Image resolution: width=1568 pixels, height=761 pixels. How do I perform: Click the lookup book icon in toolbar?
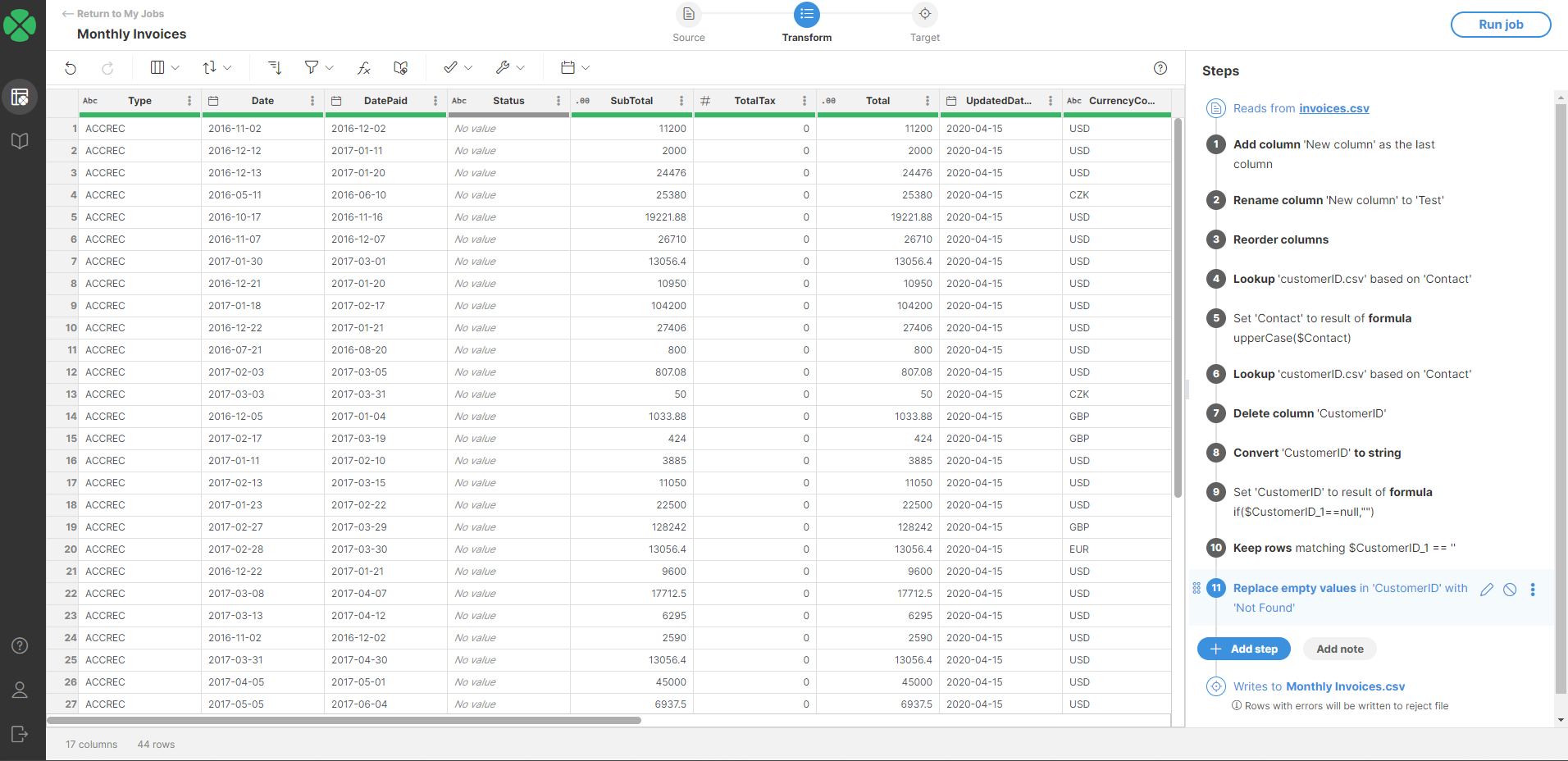400,68
